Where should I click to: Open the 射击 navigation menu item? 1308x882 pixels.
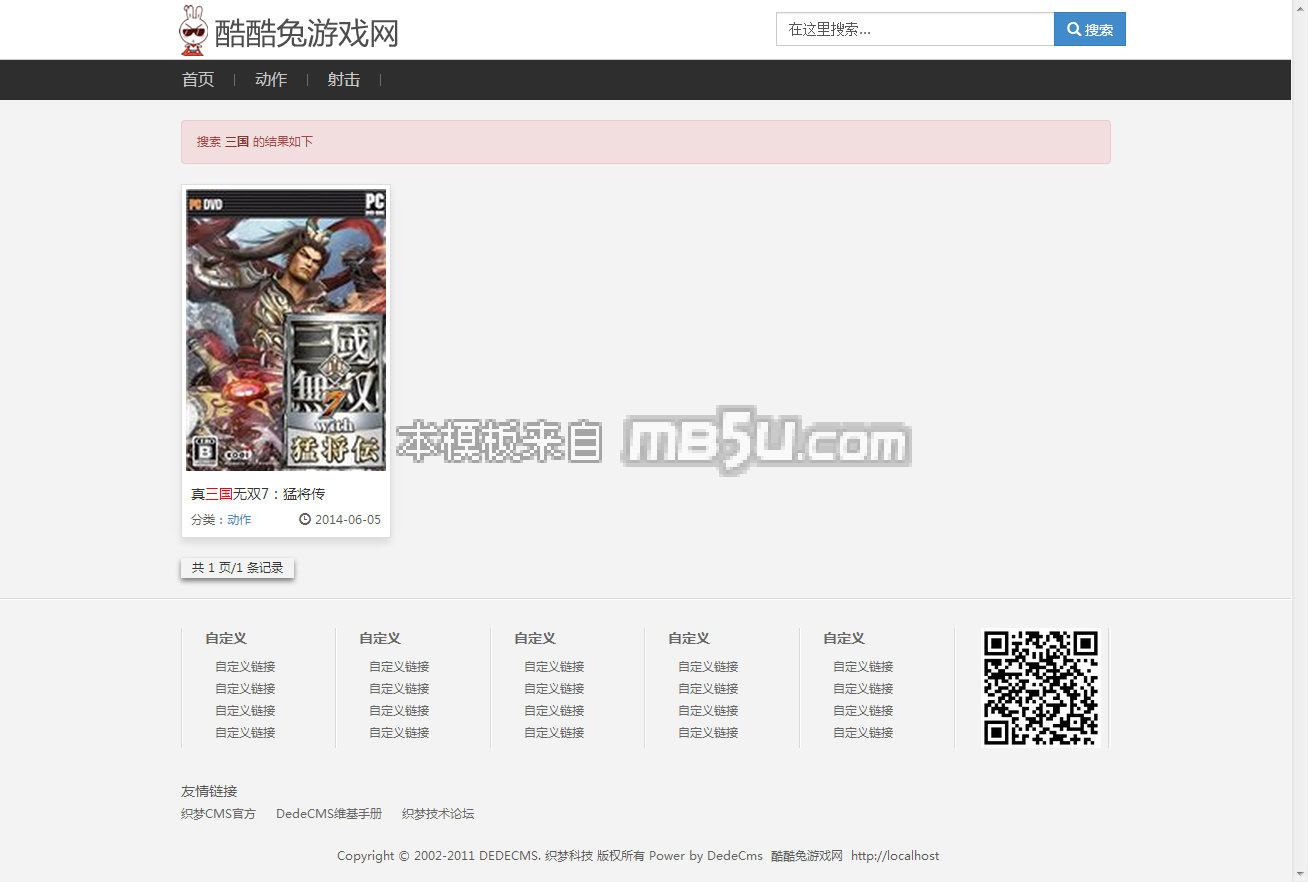click(344, 80)
